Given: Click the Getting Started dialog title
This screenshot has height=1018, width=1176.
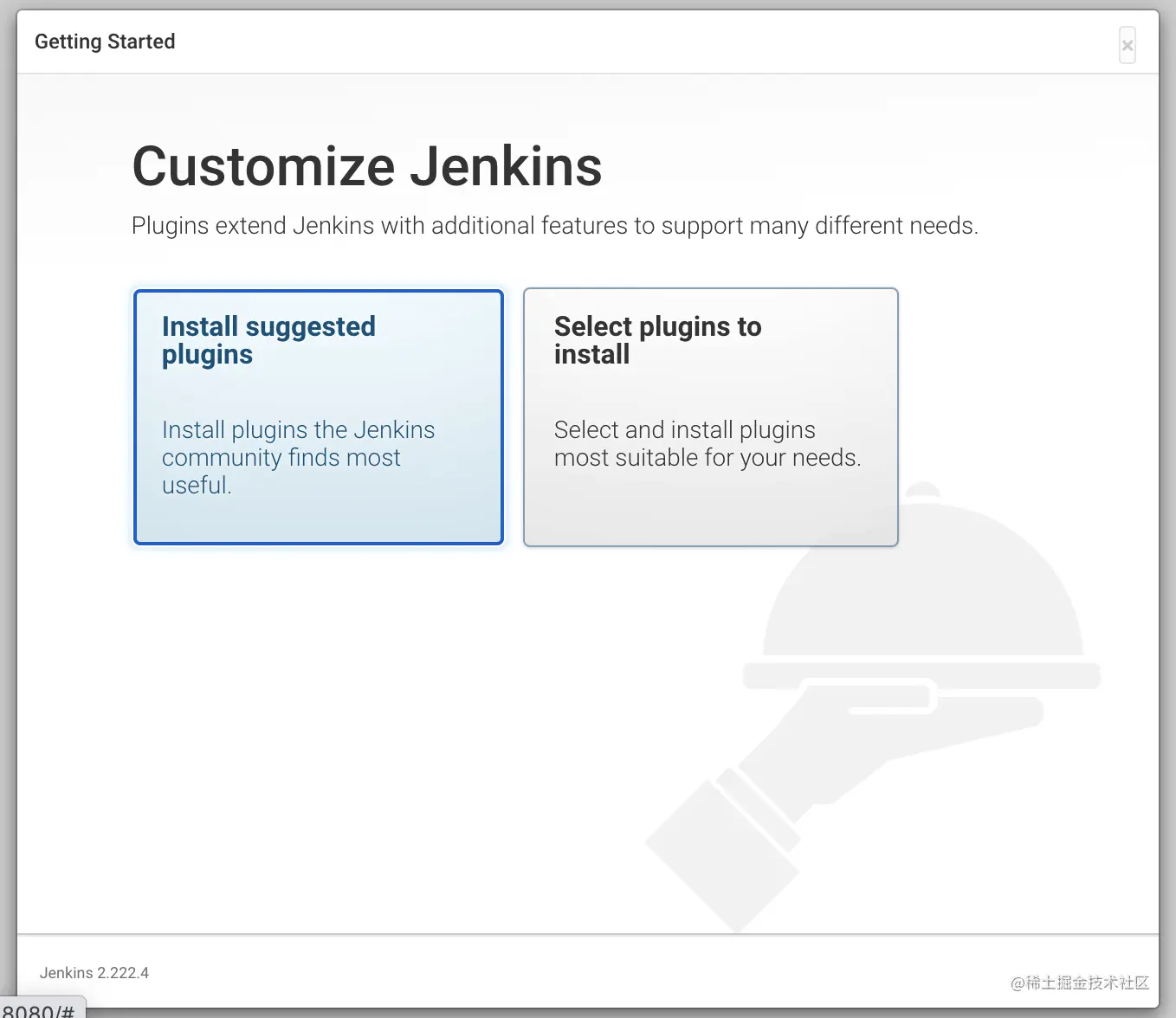Looking at the screenshot, I should (105, 42).
